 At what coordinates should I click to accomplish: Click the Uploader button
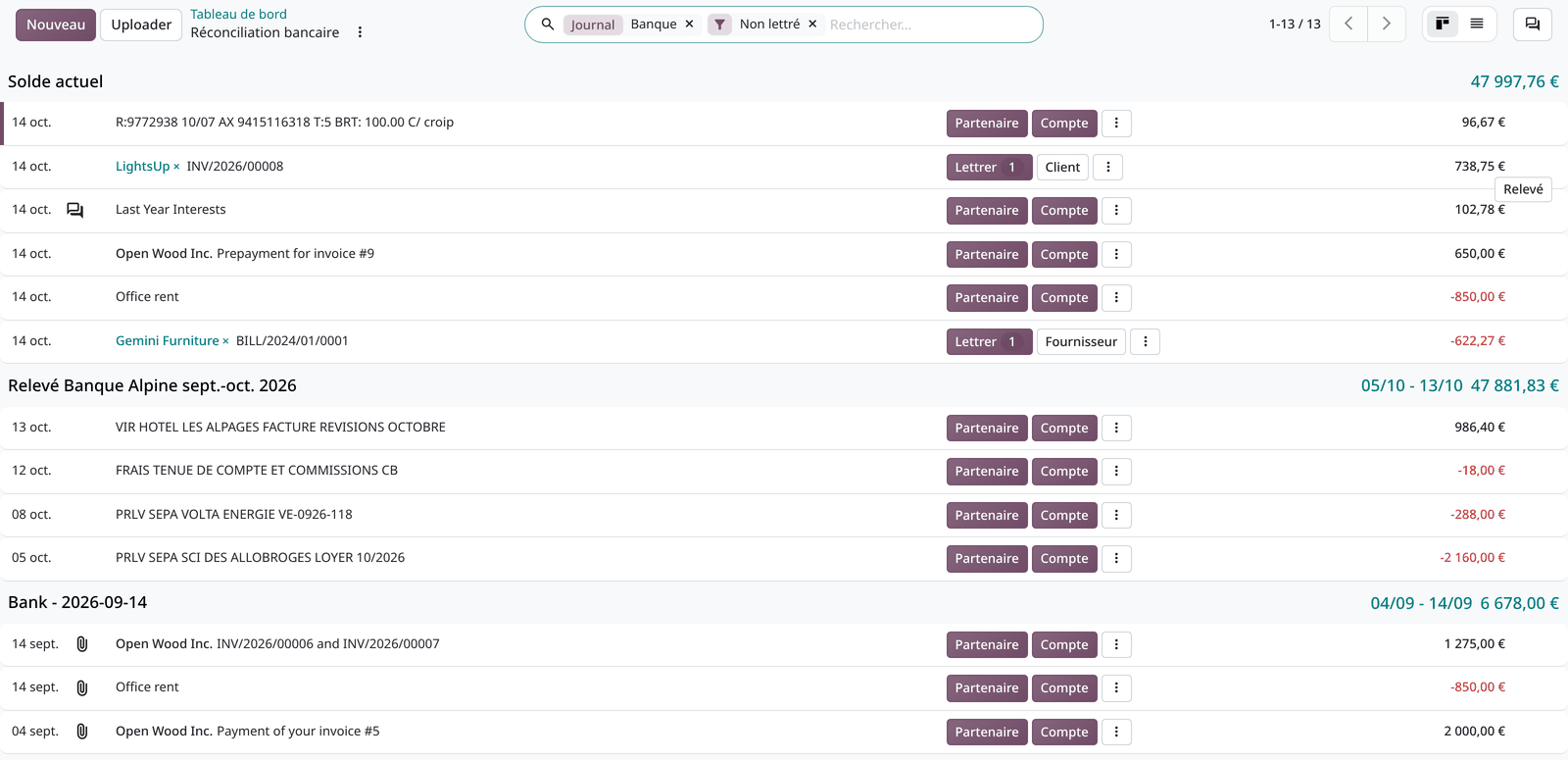coord(141,25)
